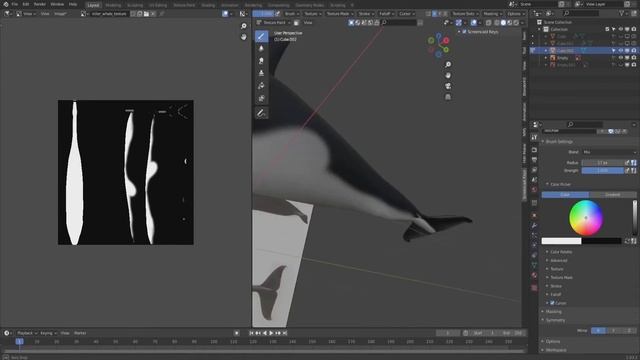Play the timeline animation
This screenshot has width=640, height=360.
tap(271, 333)
